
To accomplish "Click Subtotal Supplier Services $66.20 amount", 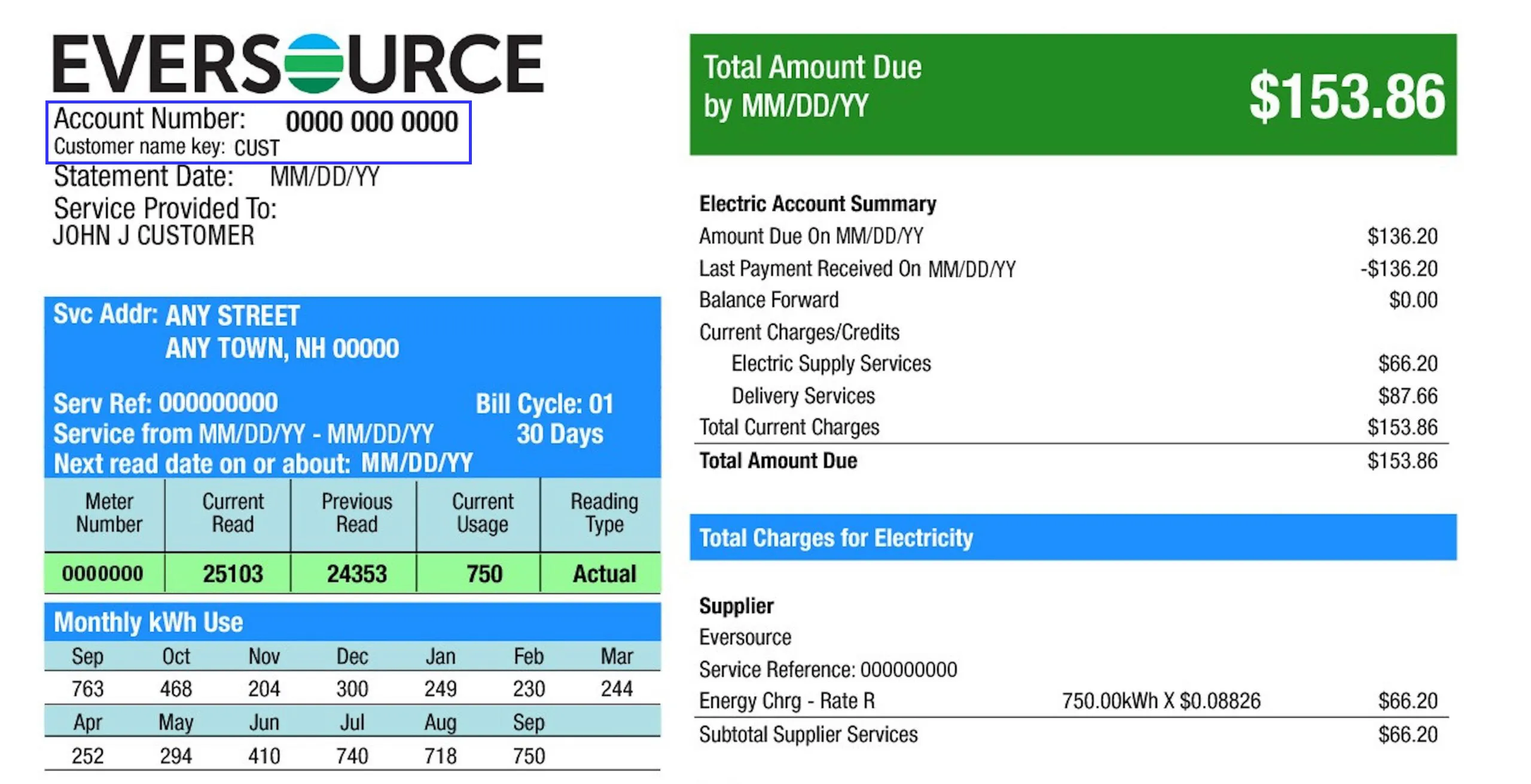I will click(1408, 734).
